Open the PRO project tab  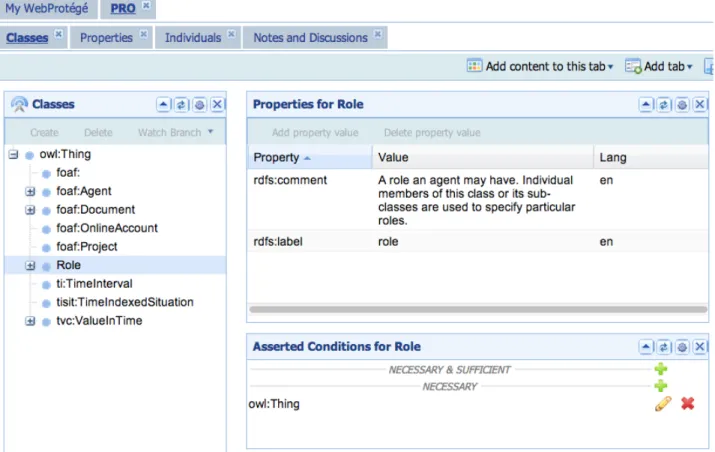pos(123,8)
